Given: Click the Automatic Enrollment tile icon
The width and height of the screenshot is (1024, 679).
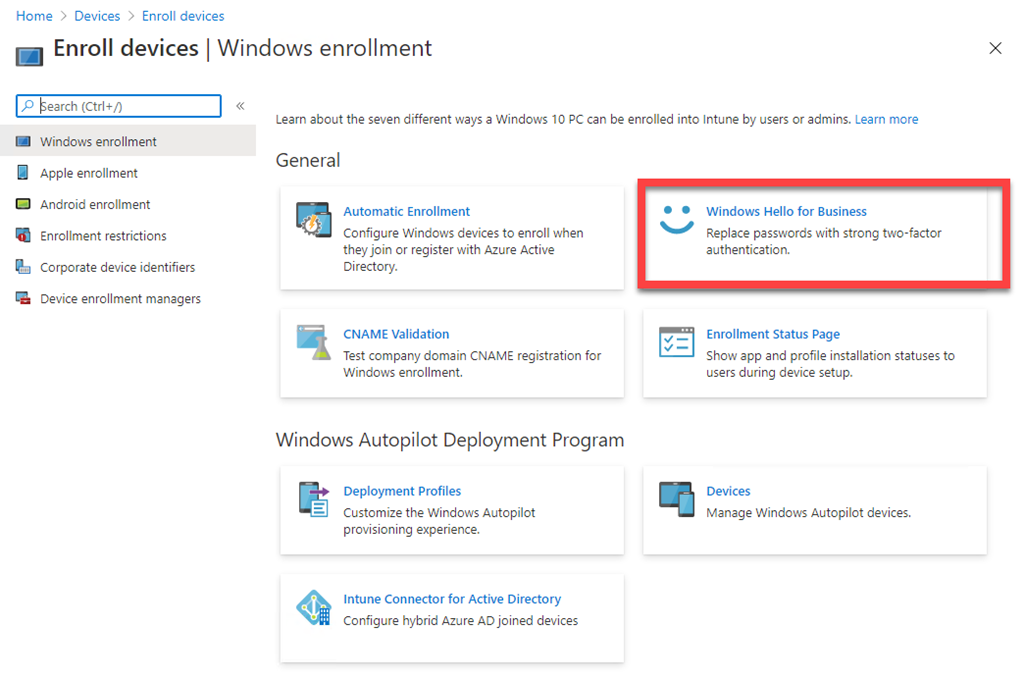Looking at the screenshot, I should coord(313,220).
